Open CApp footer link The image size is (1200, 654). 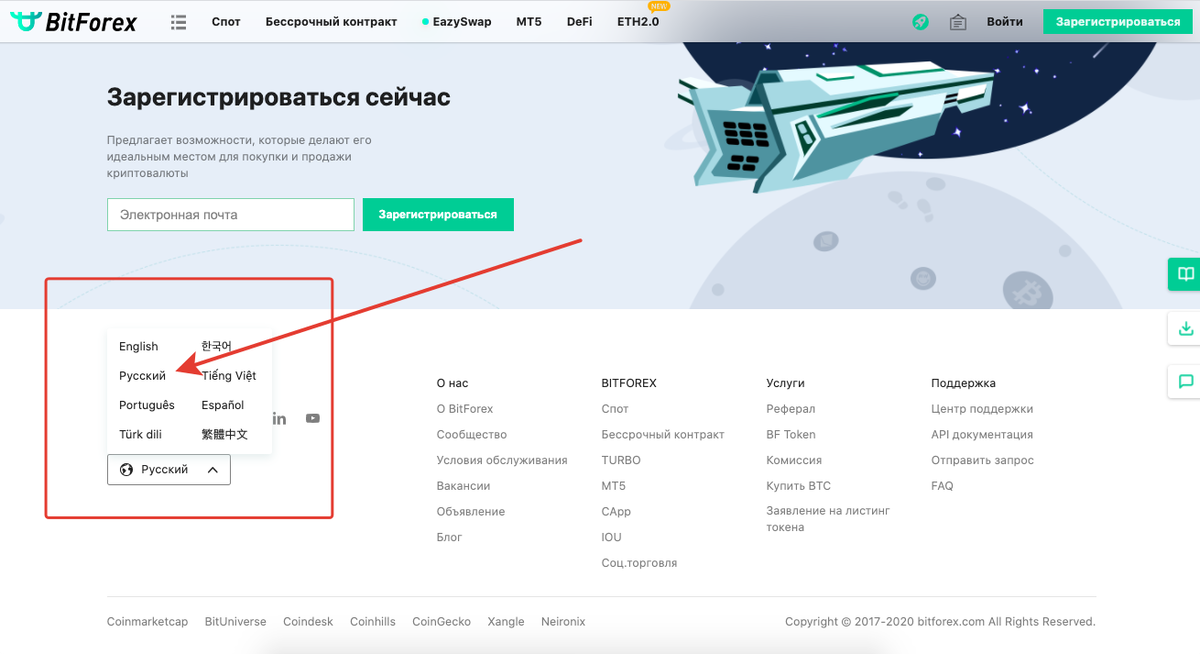pyautogui.click(x=616, y=511)
